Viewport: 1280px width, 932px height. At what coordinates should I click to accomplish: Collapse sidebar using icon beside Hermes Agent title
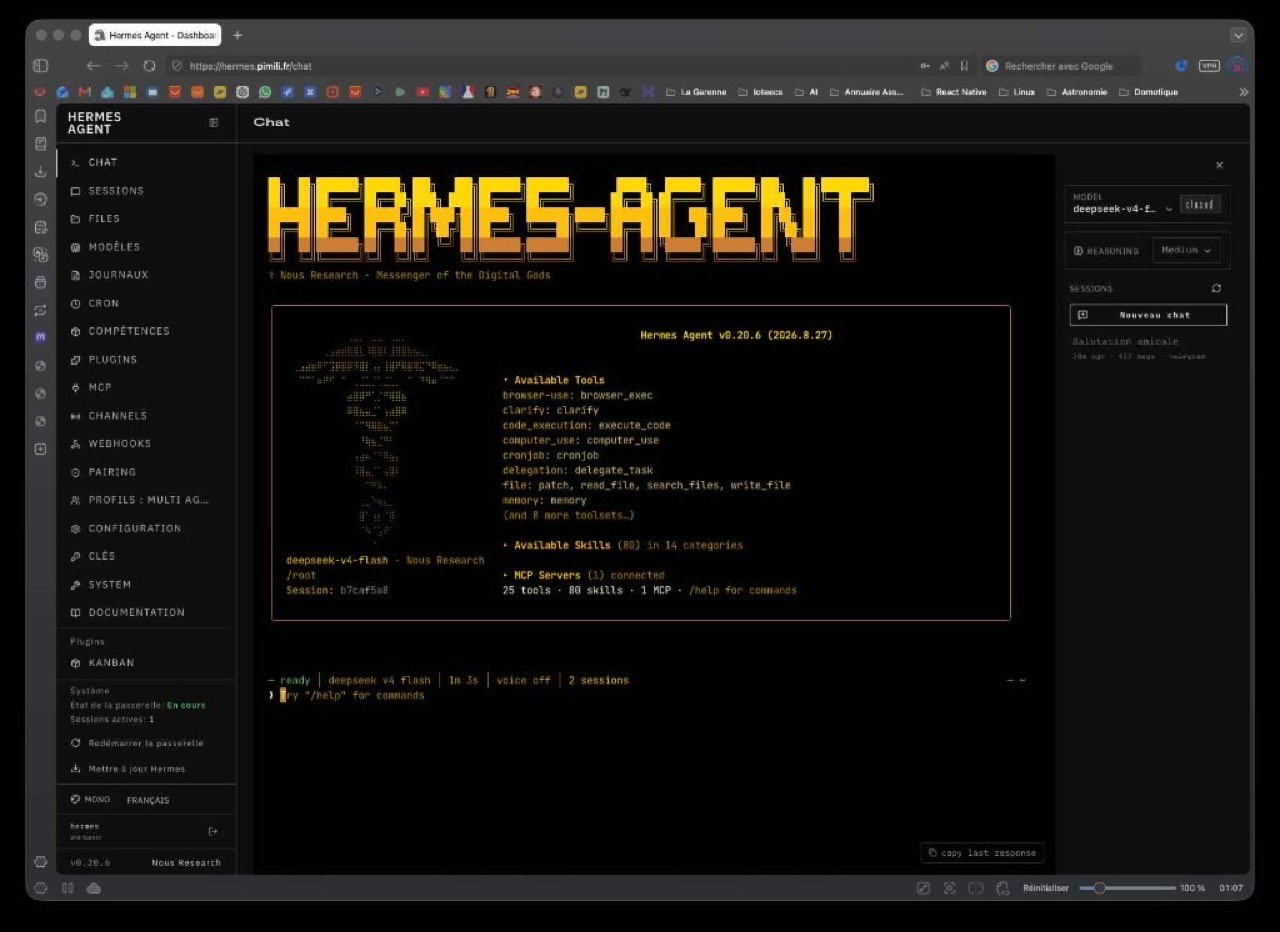pyautogui.click(x=213, y=123)
